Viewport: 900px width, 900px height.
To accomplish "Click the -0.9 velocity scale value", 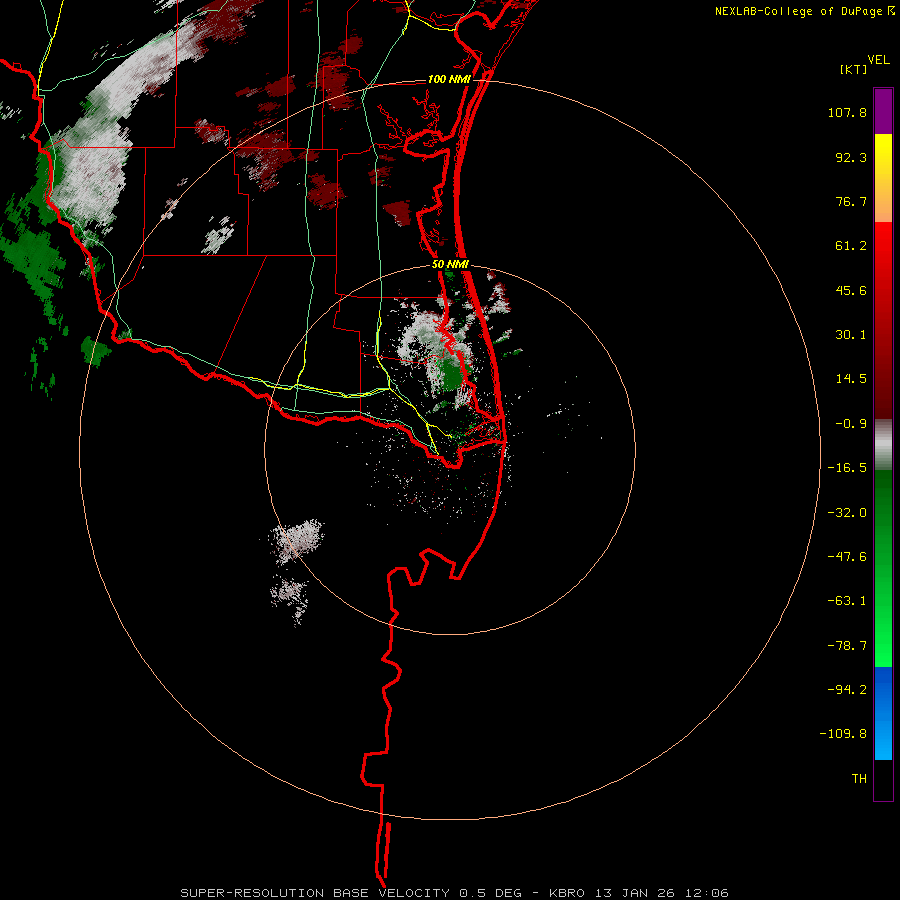I will coord(851,424).
